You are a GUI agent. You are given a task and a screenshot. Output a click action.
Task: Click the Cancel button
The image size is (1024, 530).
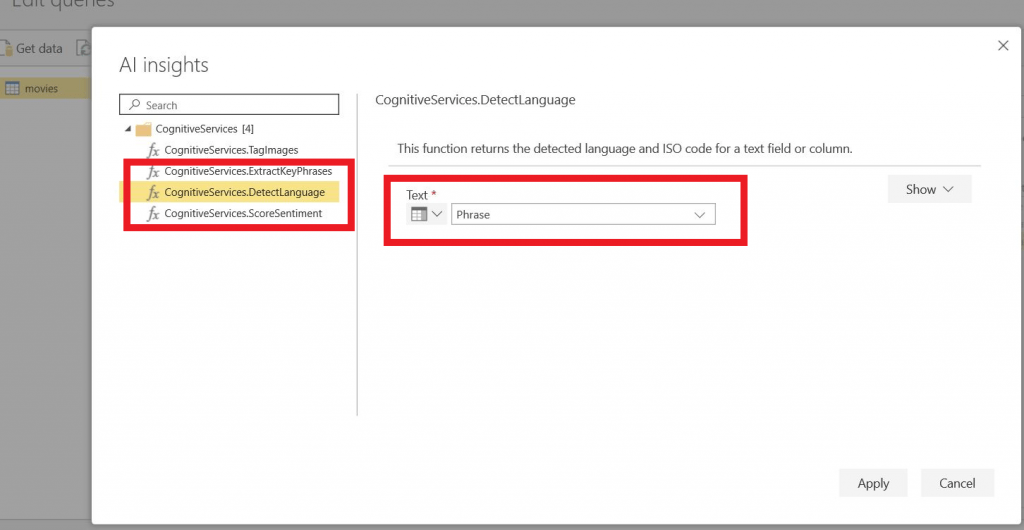pyautogui.click(x=957, y=483)
